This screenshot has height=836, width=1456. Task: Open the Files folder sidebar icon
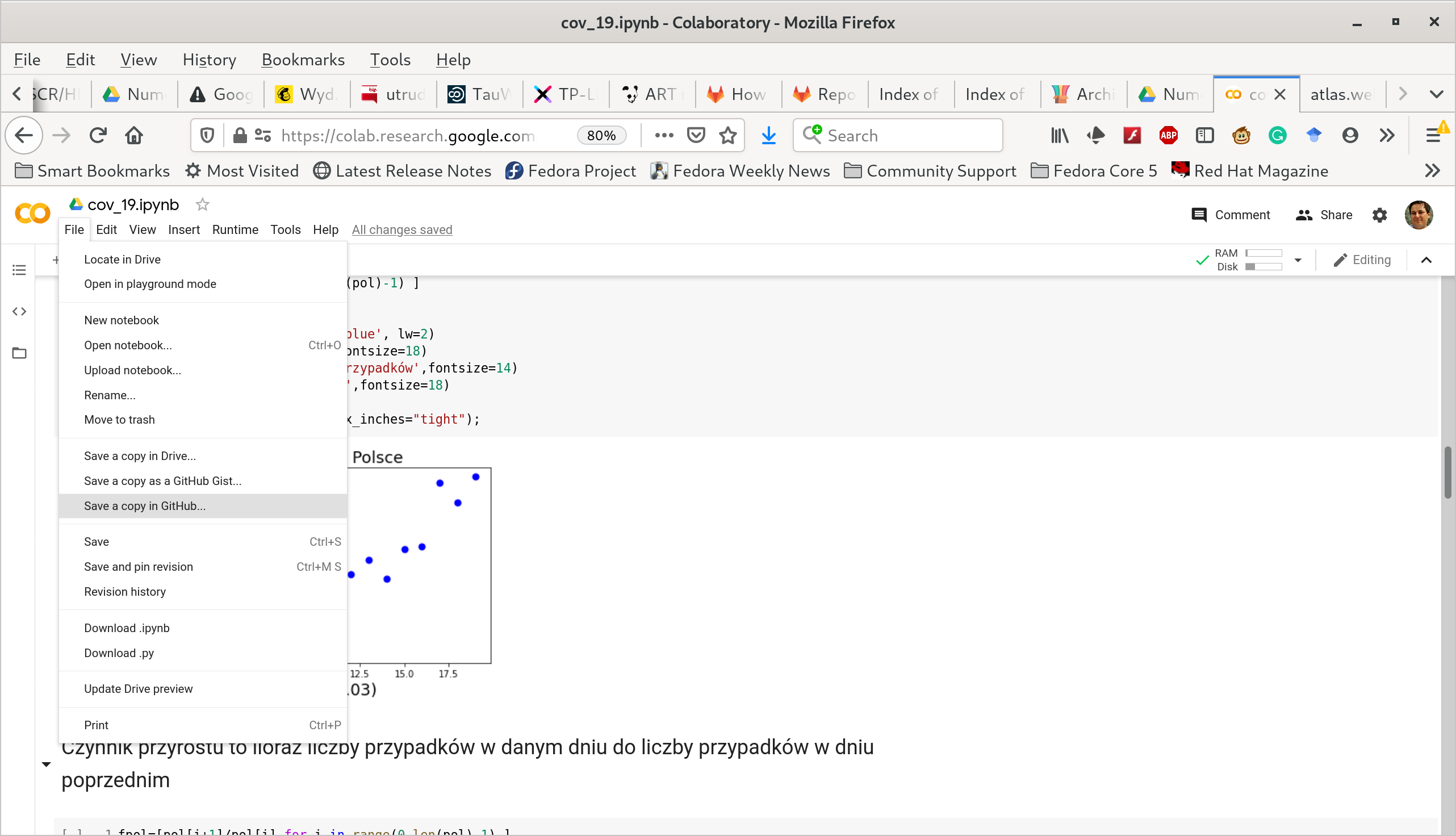coord(19,353)
